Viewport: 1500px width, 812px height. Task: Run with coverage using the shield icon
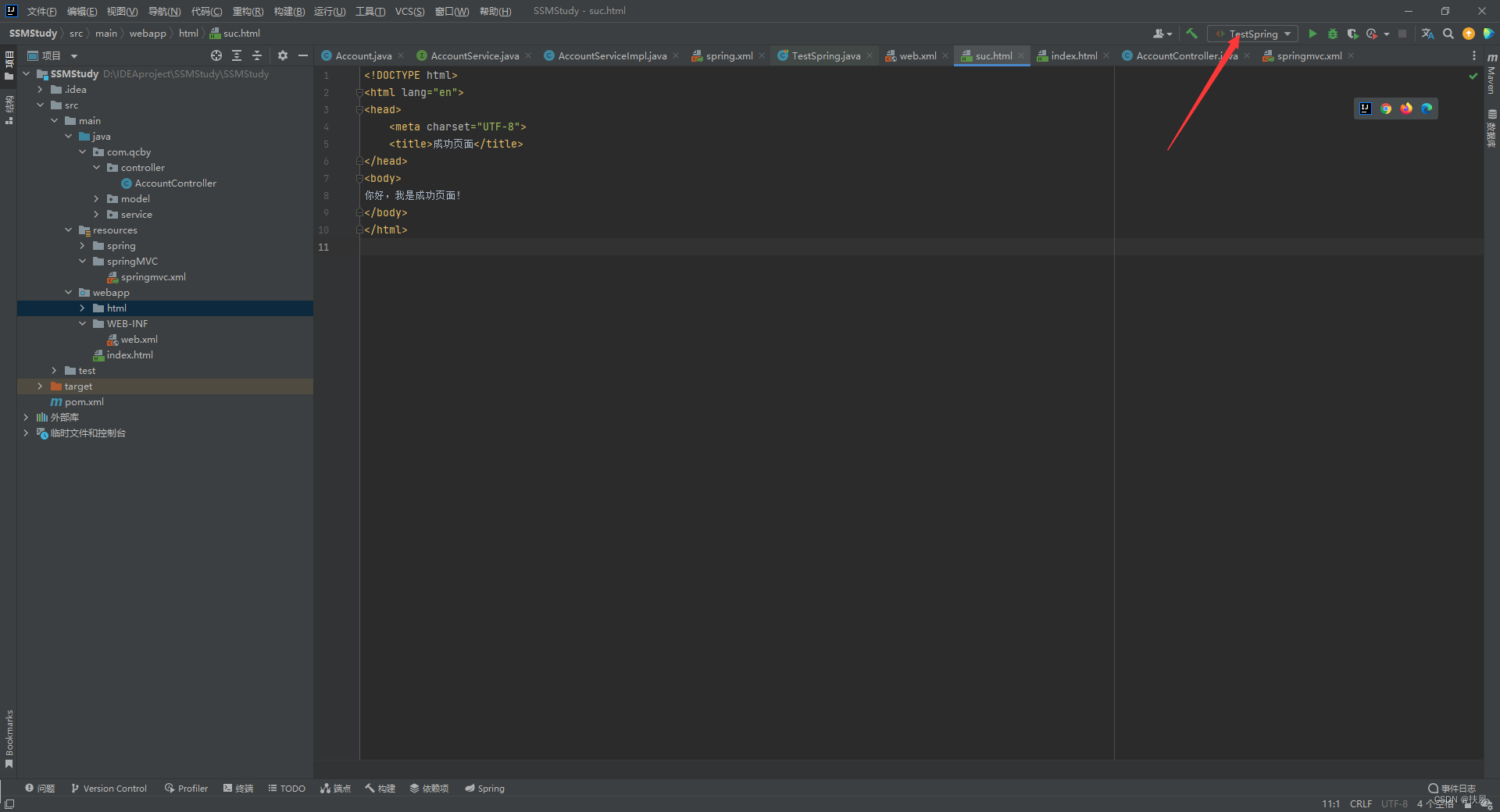pos(1352,34)
